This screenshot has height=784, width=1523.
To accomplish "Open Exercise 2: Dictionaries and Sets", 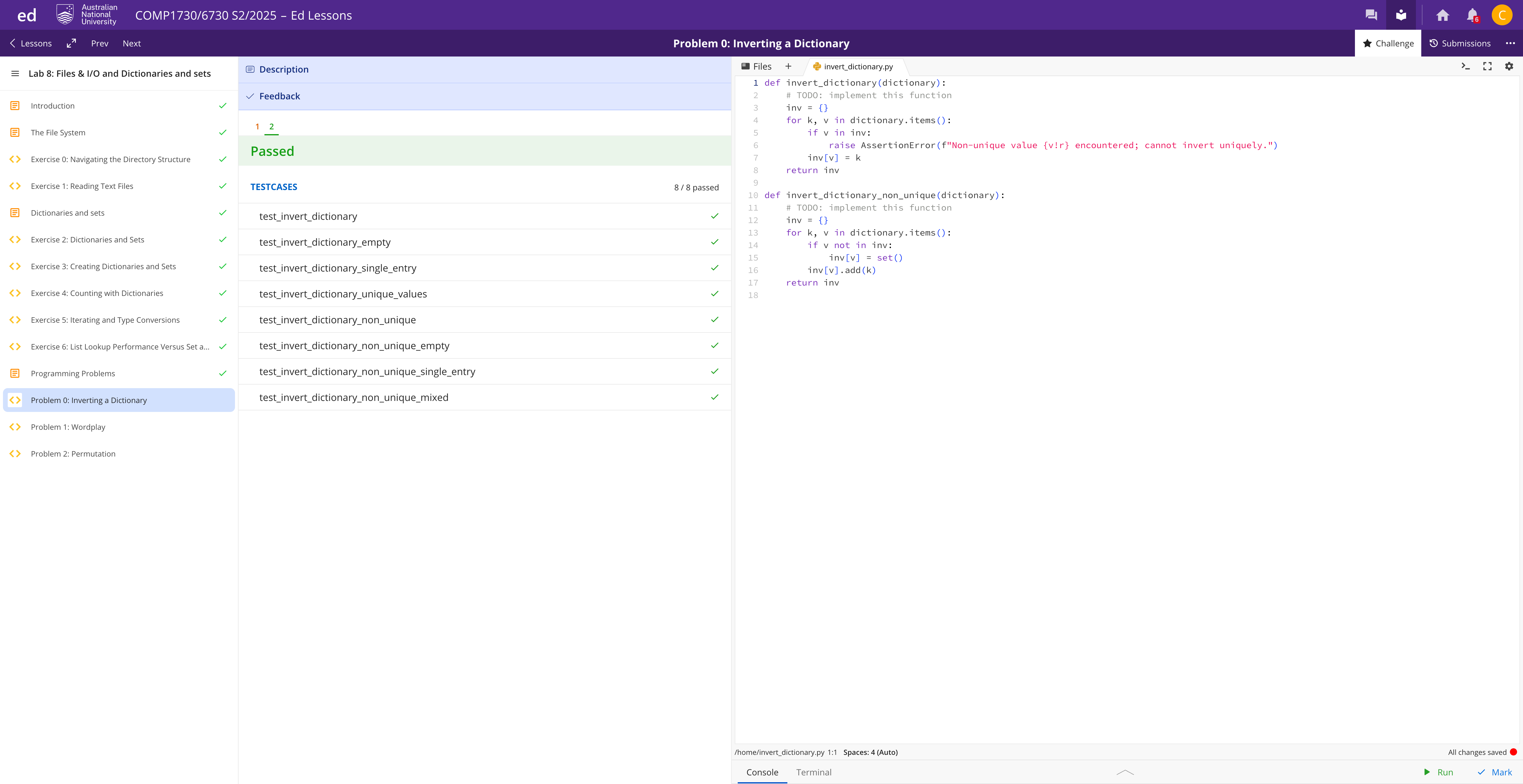I will click(x=119, y=239).
